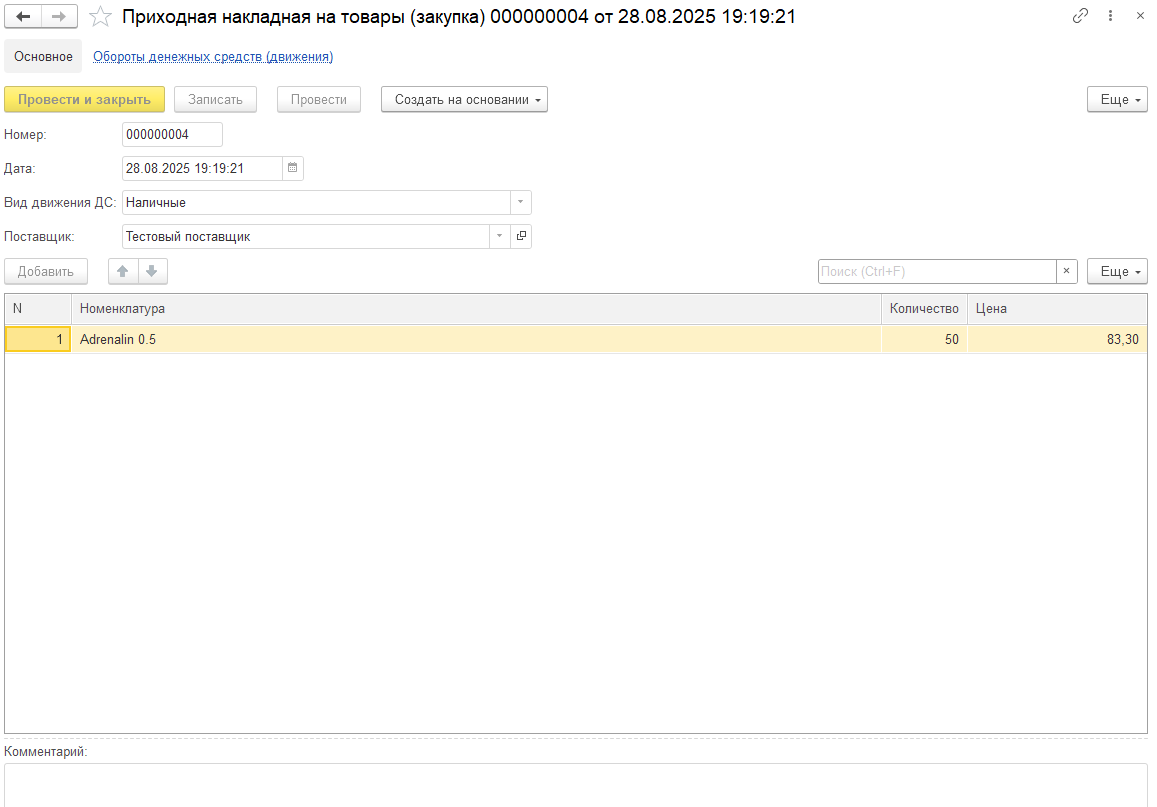Open the three-dot options menu

[1111, 16]
